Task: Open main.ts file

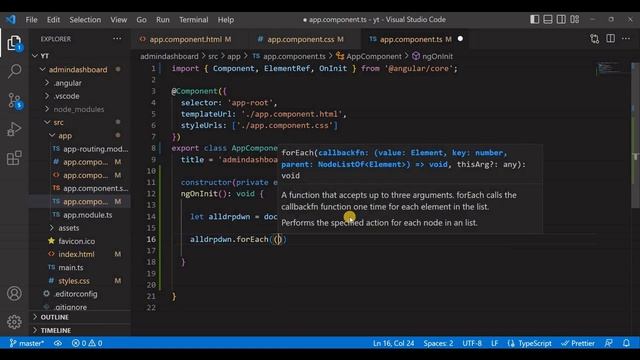Action: tap(80, 267)
